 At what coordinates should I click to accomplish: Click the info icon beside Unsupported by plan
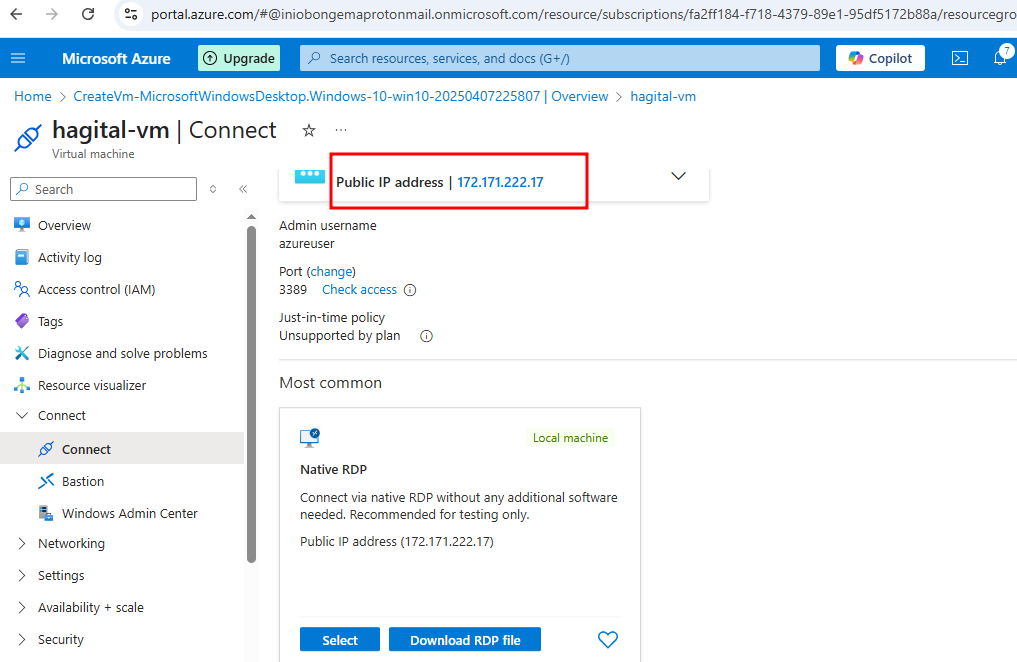[x=426, y=336]
